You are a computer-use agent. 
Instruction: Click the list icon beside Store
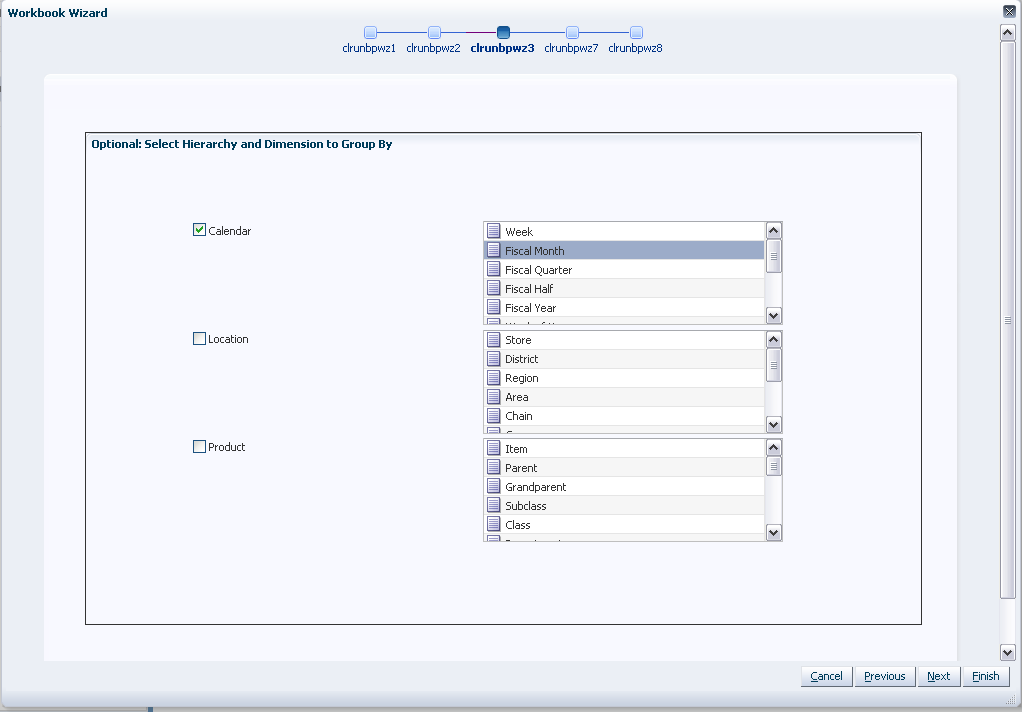[493, 339]
